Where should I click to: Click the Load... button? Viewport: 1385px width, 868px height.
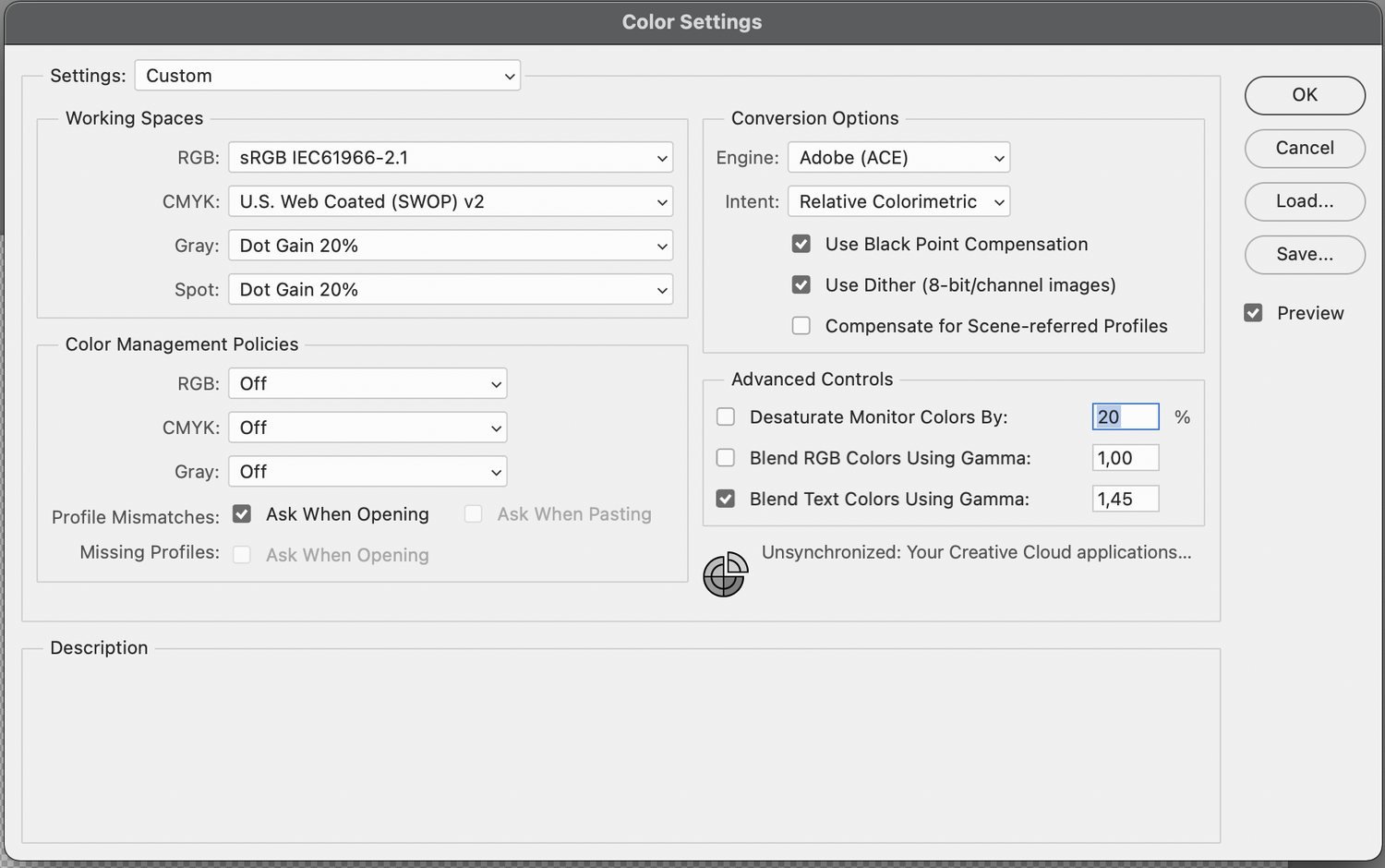click(1304, 201)
